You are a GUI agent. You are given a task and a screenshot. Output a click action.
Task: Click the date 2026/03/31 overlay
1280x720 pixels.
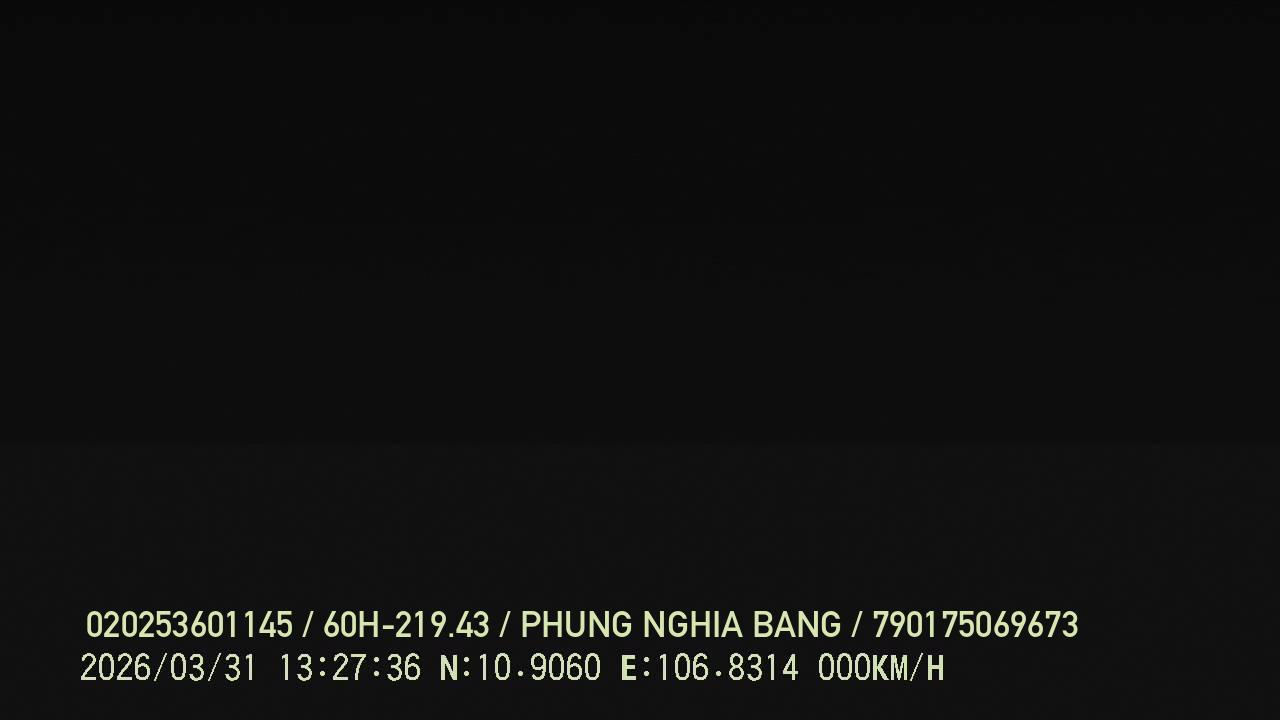tap(169, 668)
